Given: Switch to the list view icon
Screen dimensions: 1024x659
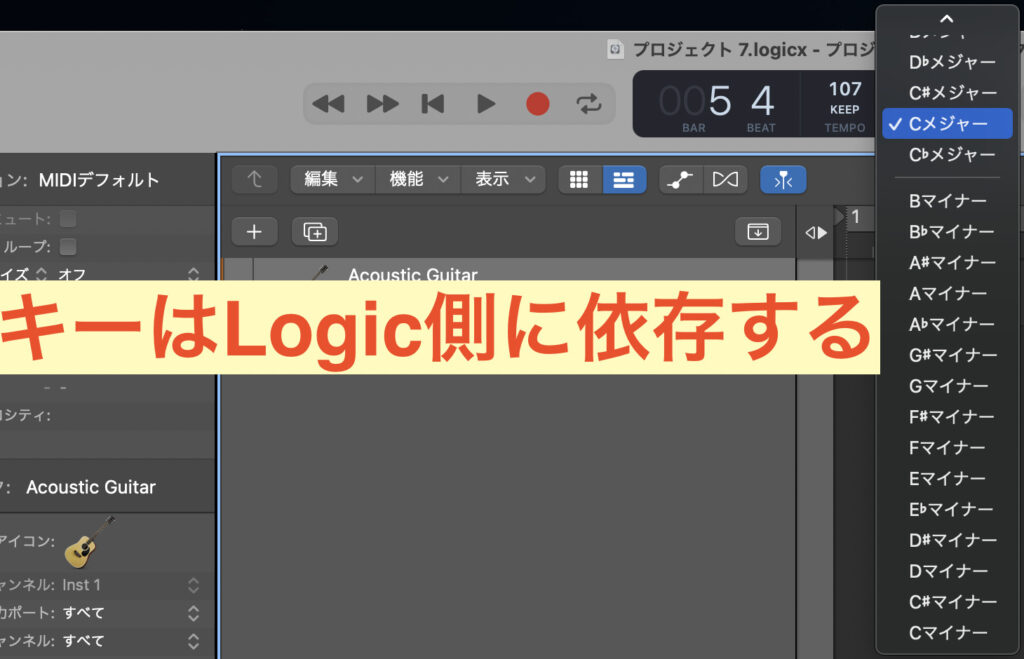Looking at the screenshot, I should 624,180.
